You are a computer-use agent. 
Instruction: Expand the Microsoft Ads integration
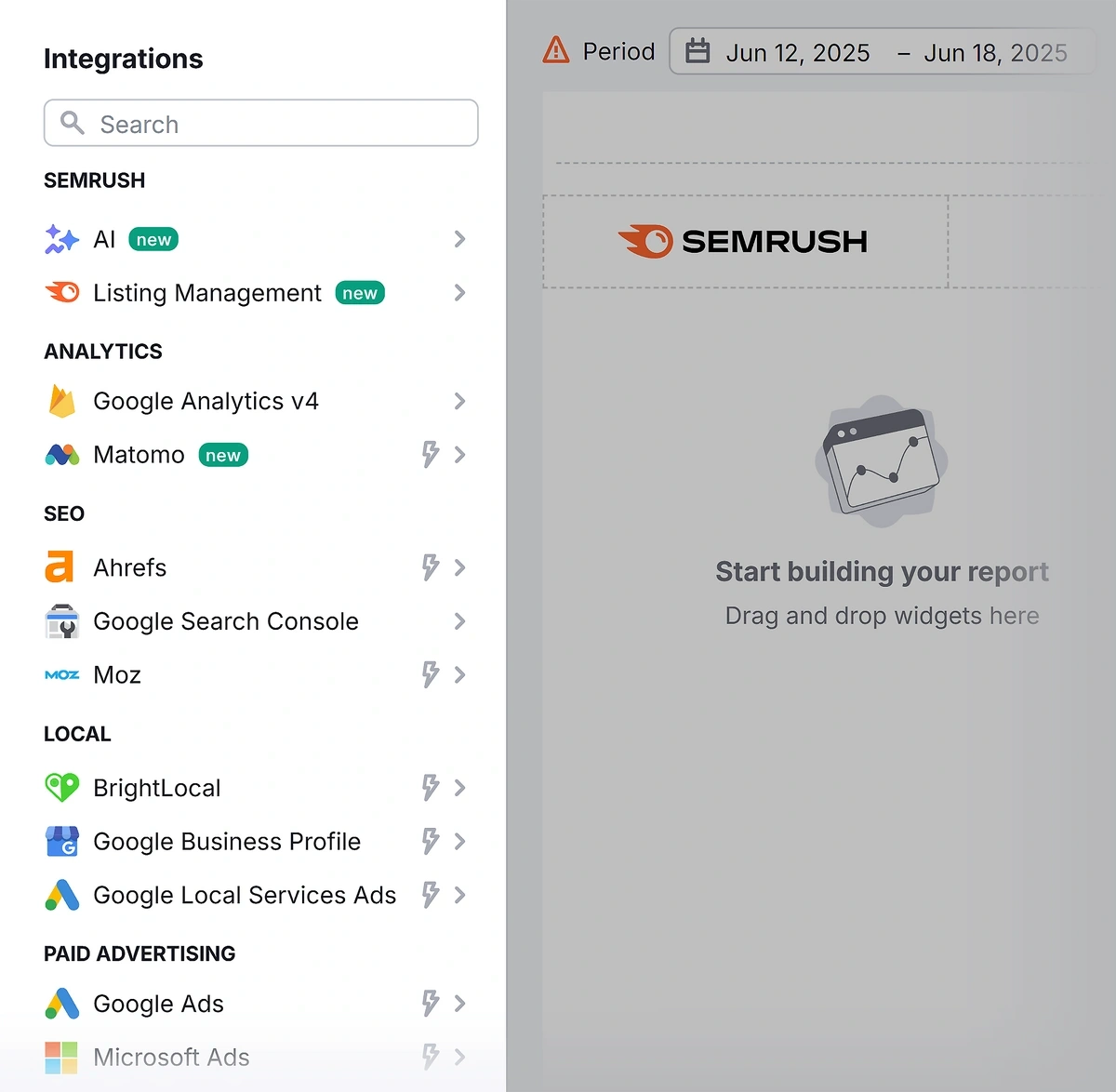pyautogui.click(x=459, y=1057)
